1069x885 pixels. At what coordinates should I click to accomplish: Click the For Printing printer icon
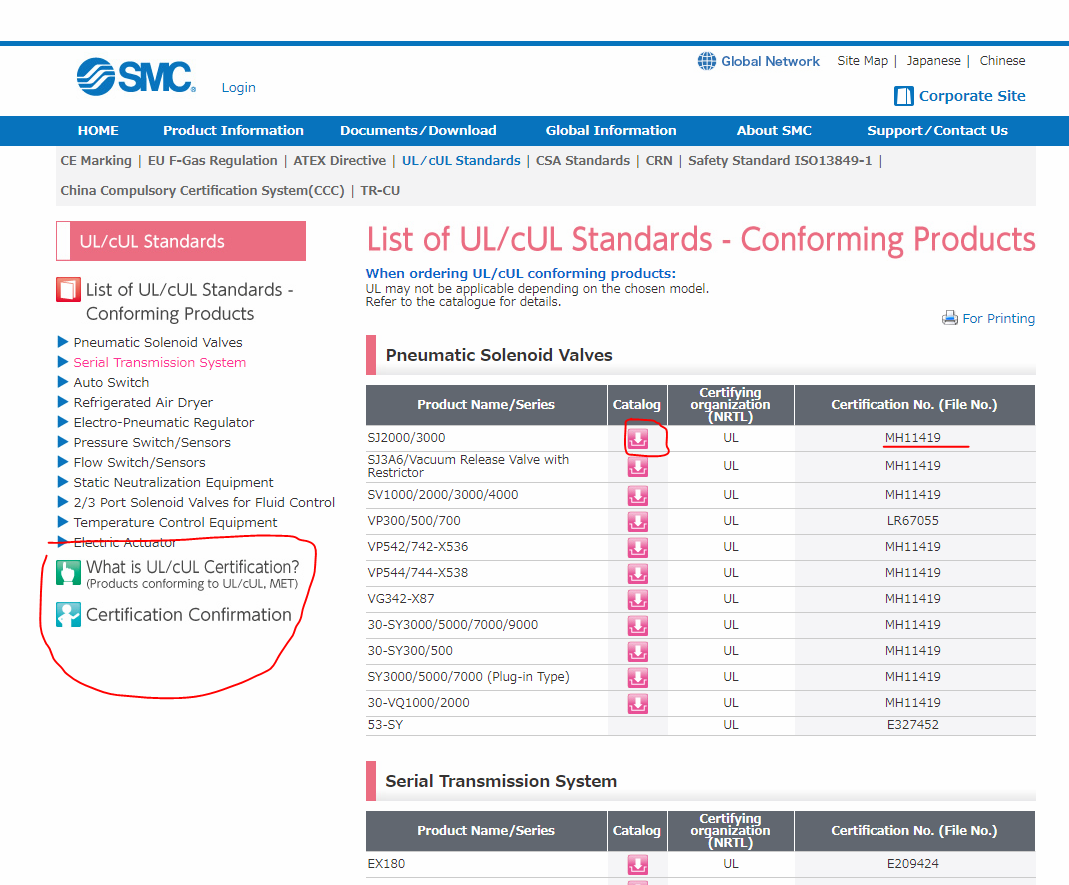point(949,318)
